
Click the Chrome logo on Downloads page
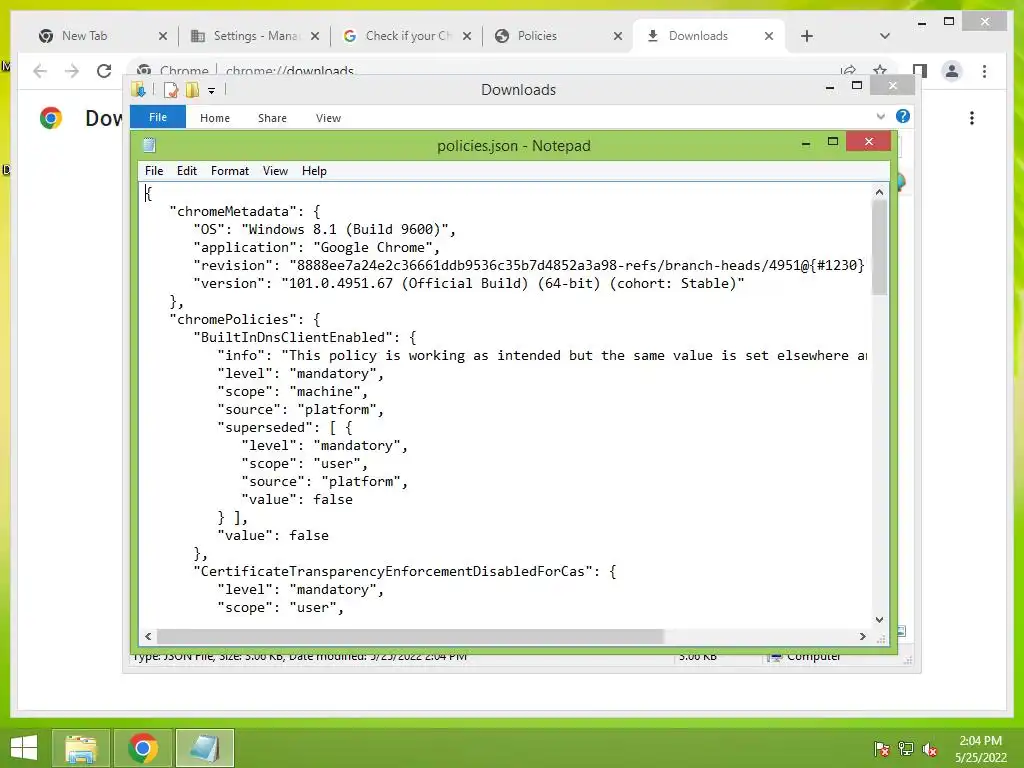(51, 118)
